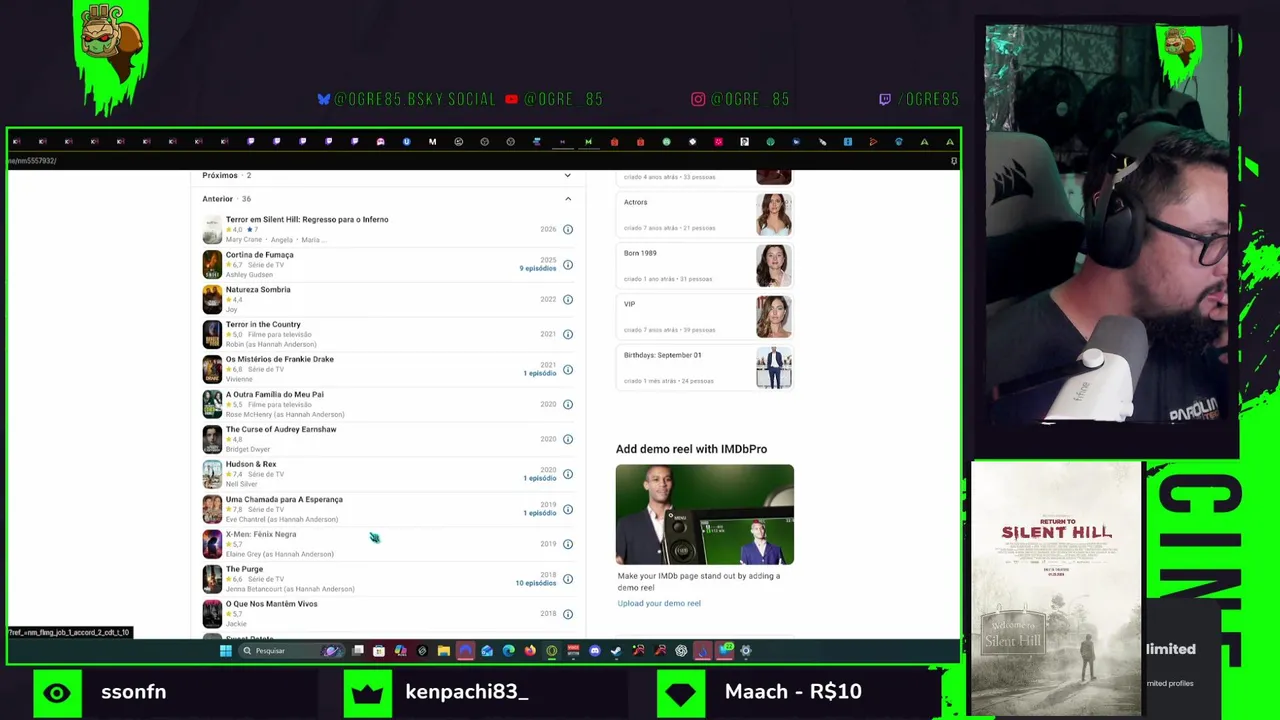Open 9 episódios for Cortina de Fumaça
1280x720 pixels.
538,269
